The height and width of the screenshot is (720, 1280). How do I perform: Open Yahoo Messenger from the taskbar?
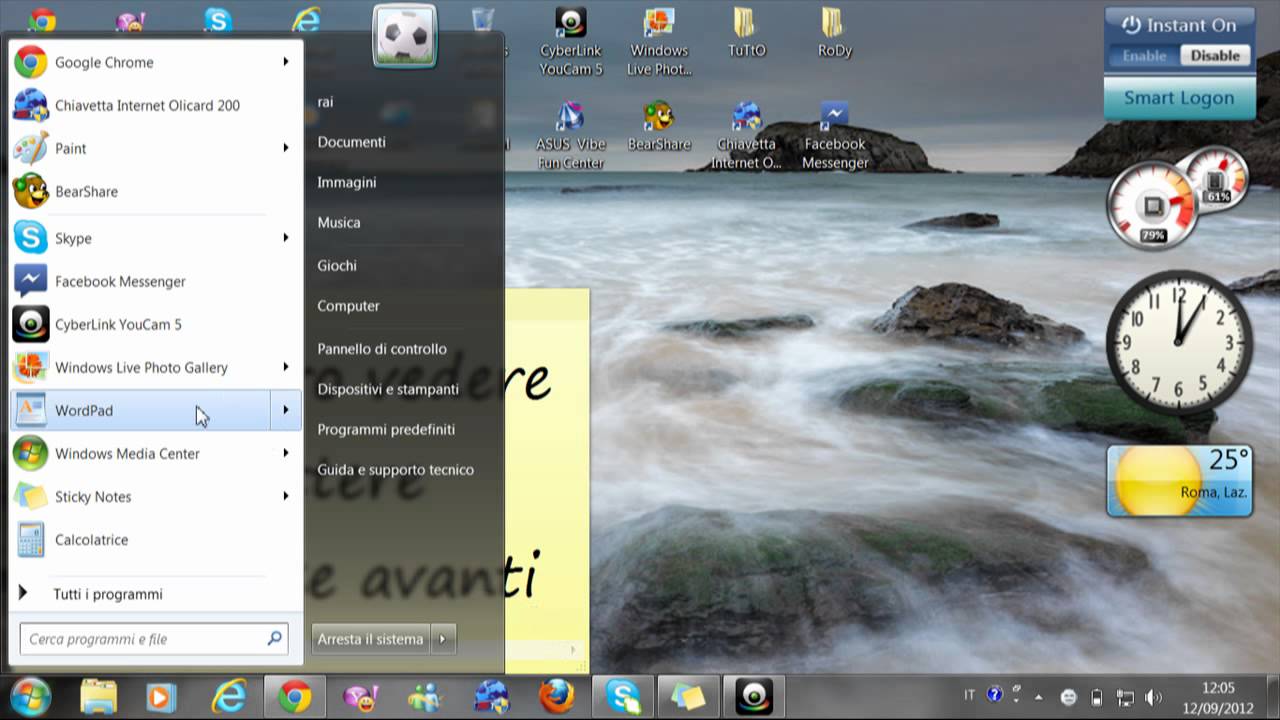coord(360,696)
